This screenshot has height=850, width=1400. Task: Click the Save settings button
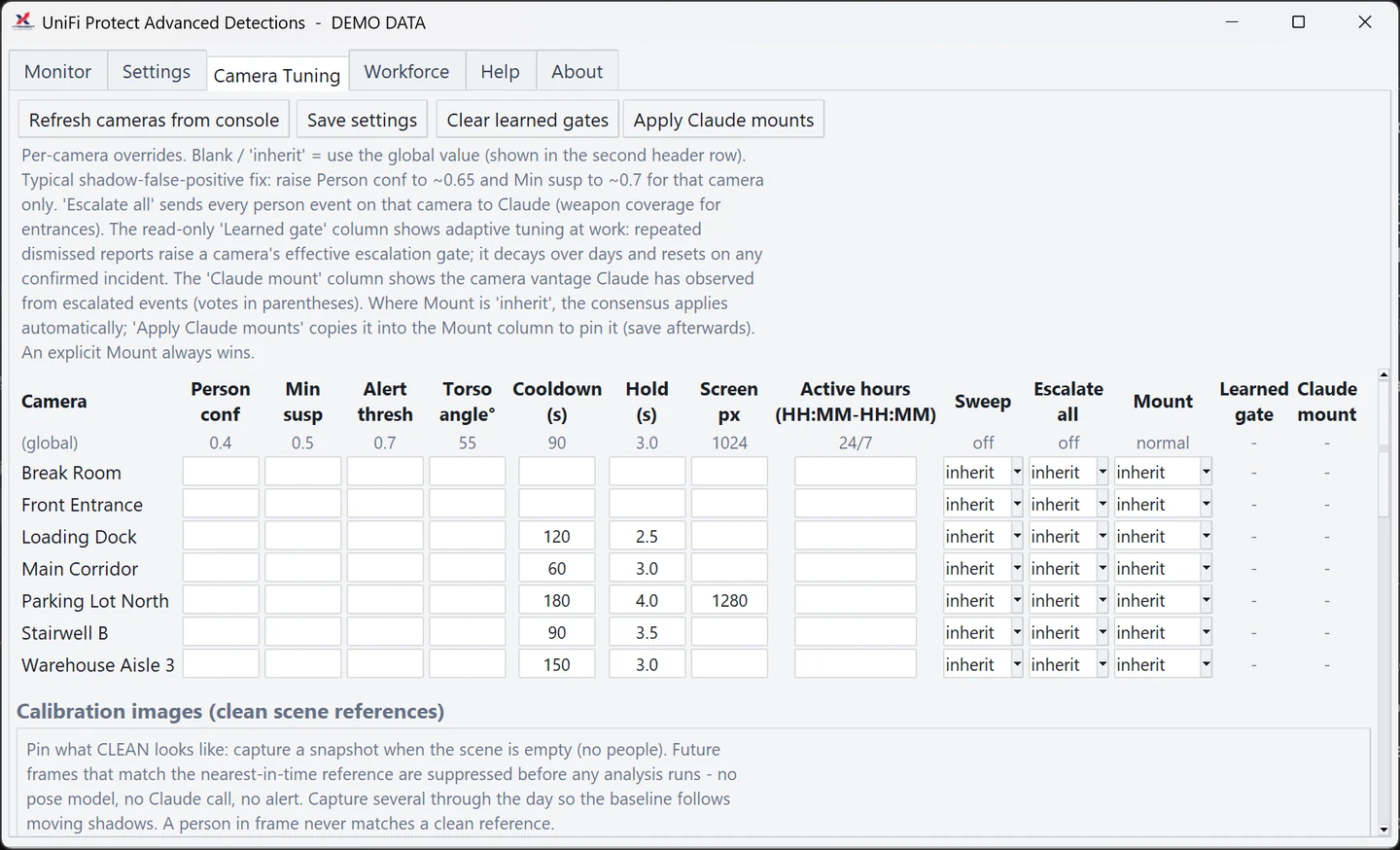(362, 120)
